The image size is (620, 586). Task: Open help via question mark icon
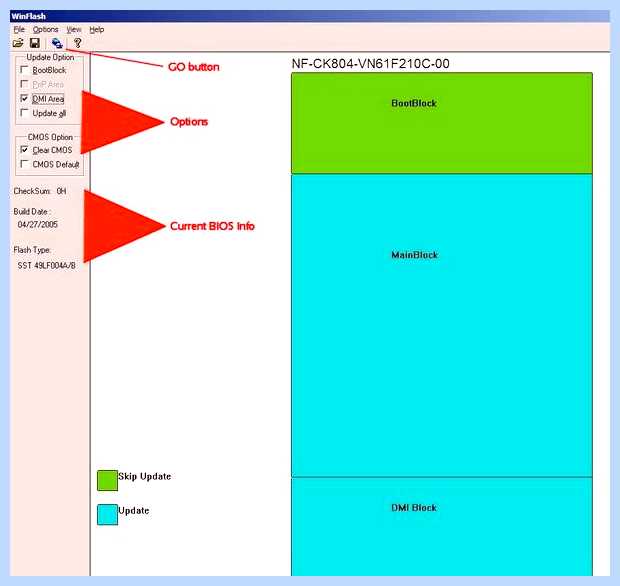pyautogui.click(x=78, y=43)
